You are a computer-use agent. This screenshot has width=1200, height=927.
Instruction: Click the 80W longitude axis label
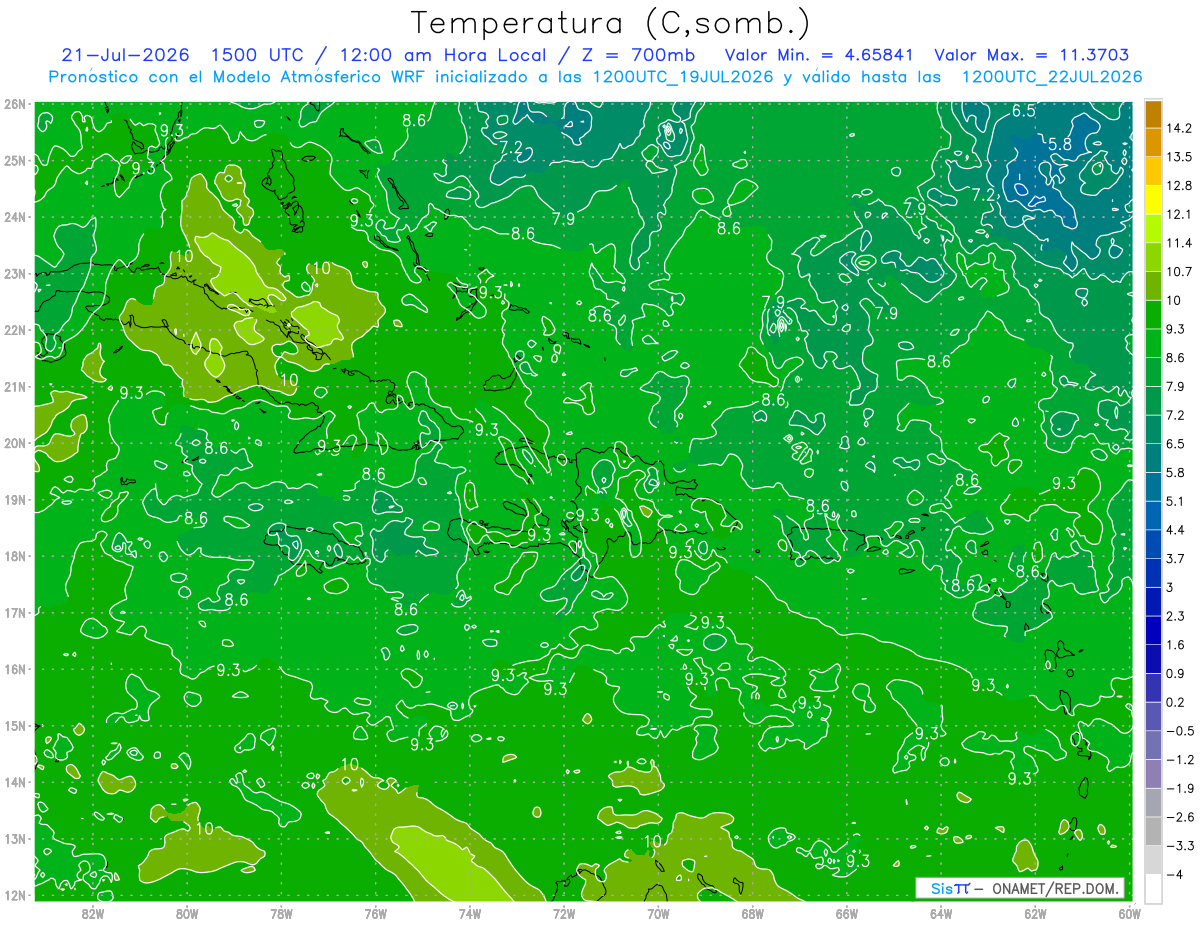pos(187,912)
